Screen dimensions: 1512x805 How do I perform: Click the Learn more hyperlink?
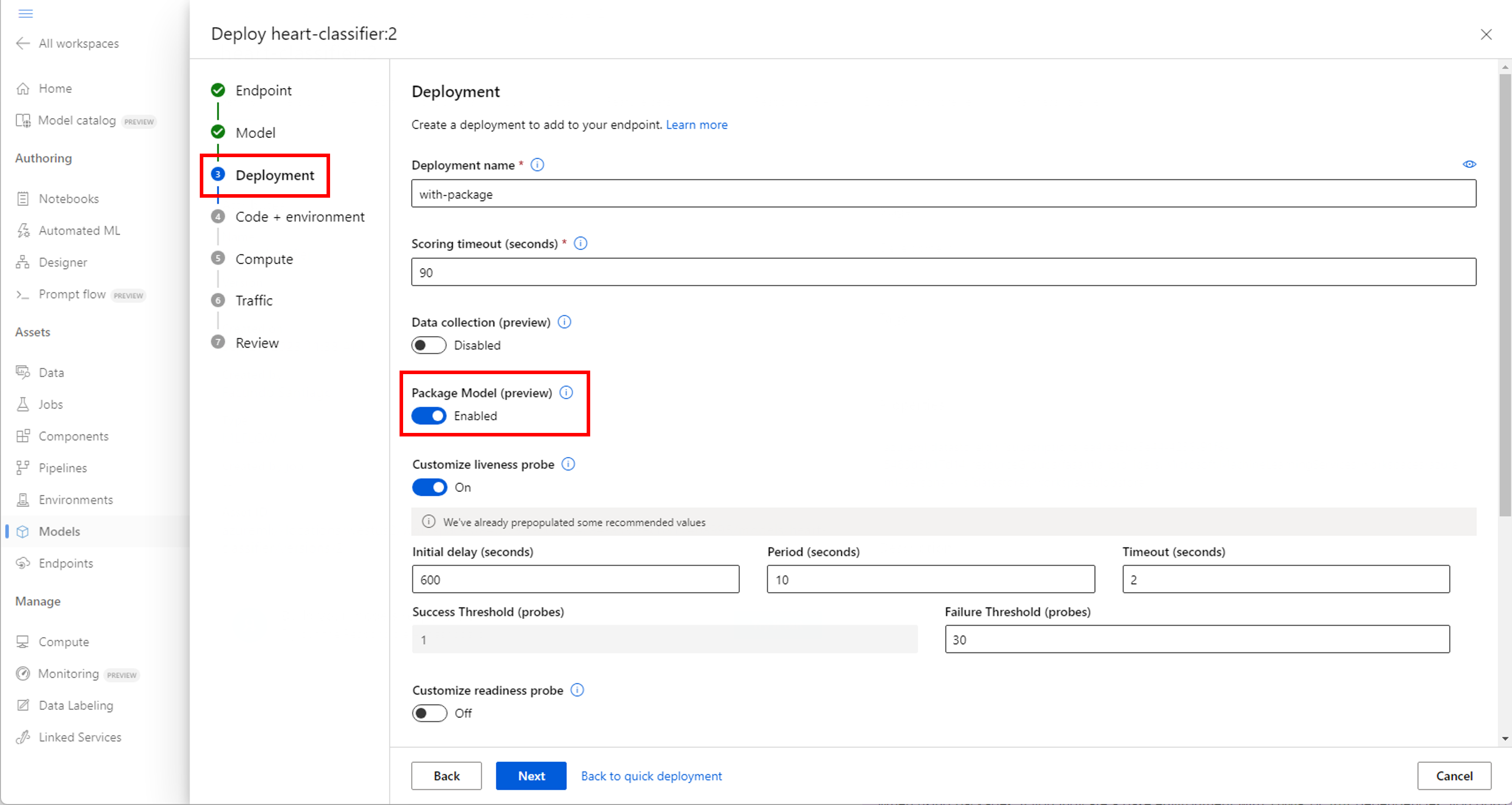point(696,124)
